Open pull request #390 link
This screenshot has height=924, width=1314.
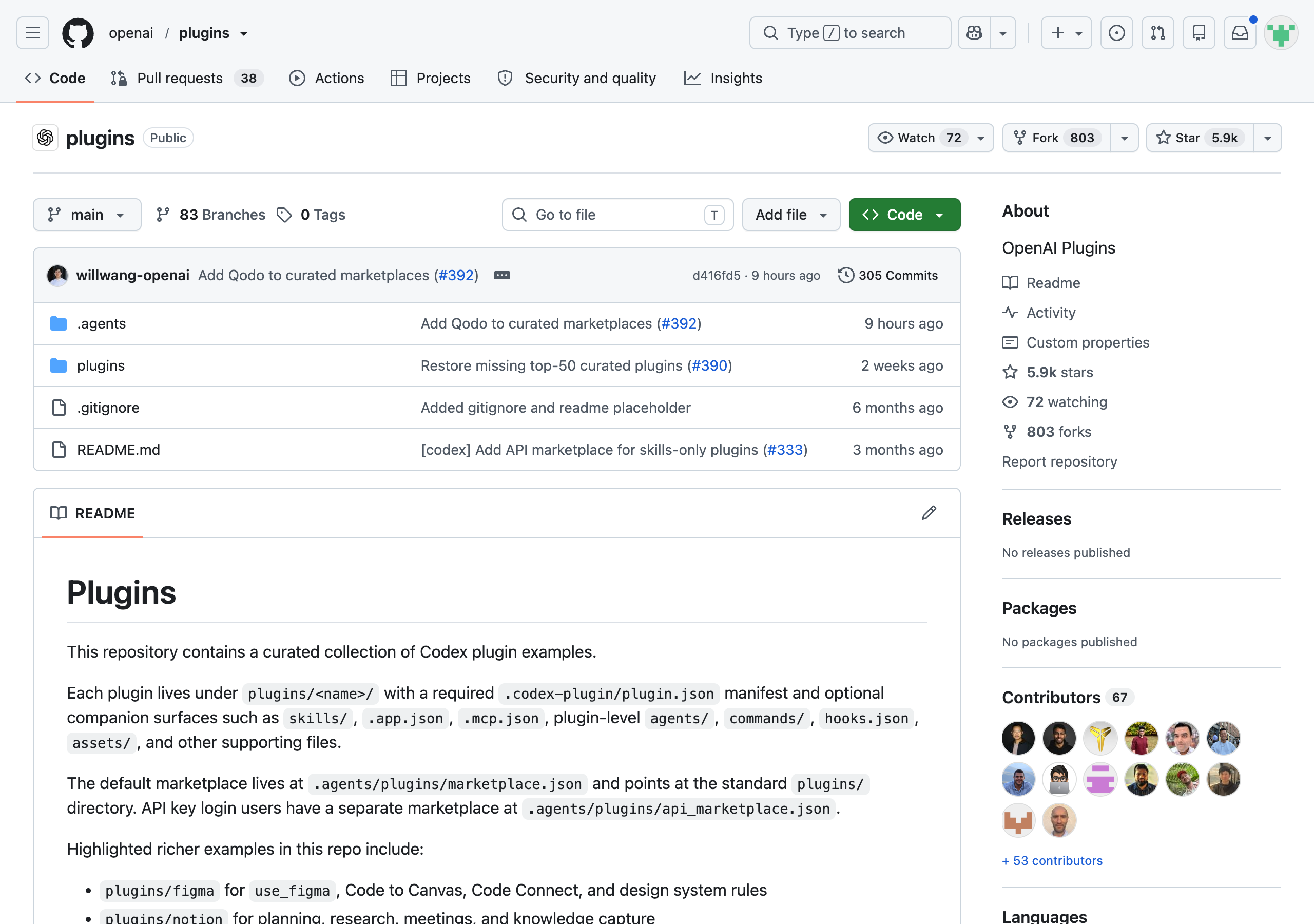point(710,366)
